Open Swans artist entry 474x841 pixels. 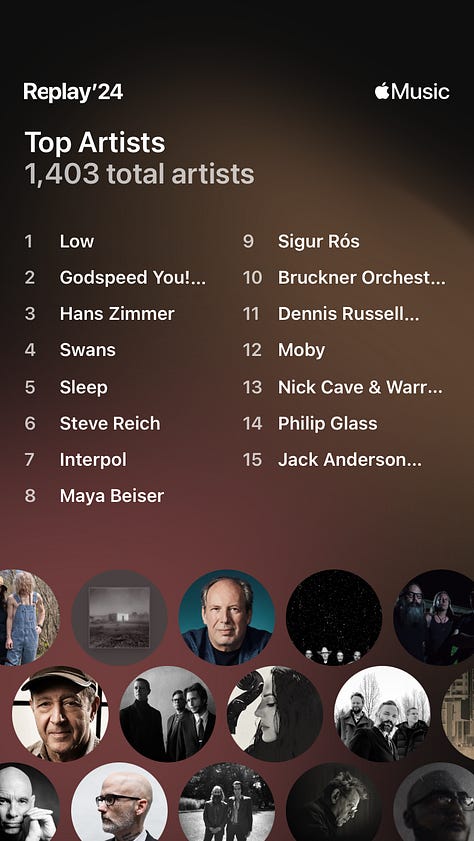click(x=87, y=350)
